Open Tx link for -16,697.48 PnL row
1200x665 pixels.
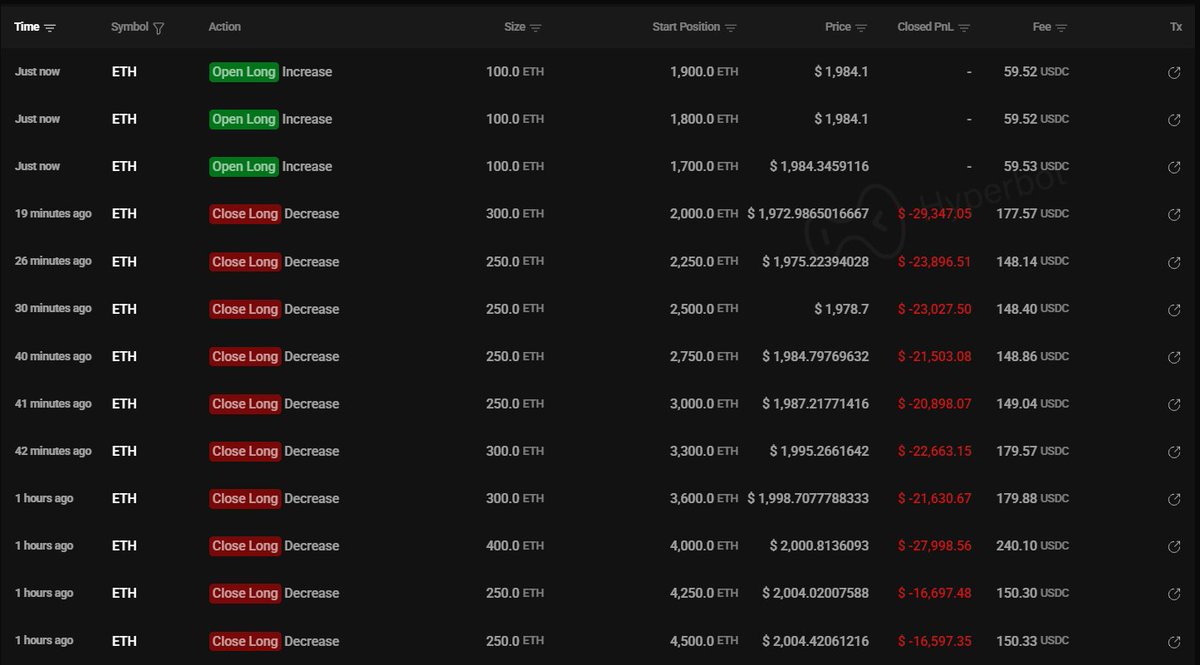click(1174, 594)
